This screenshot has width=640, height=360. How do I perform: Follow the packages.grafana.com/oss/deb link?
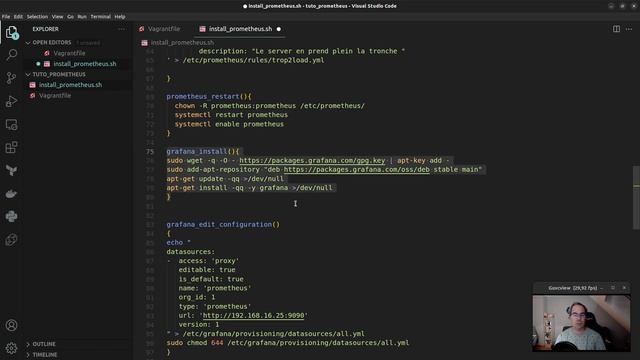click(356, 169)
